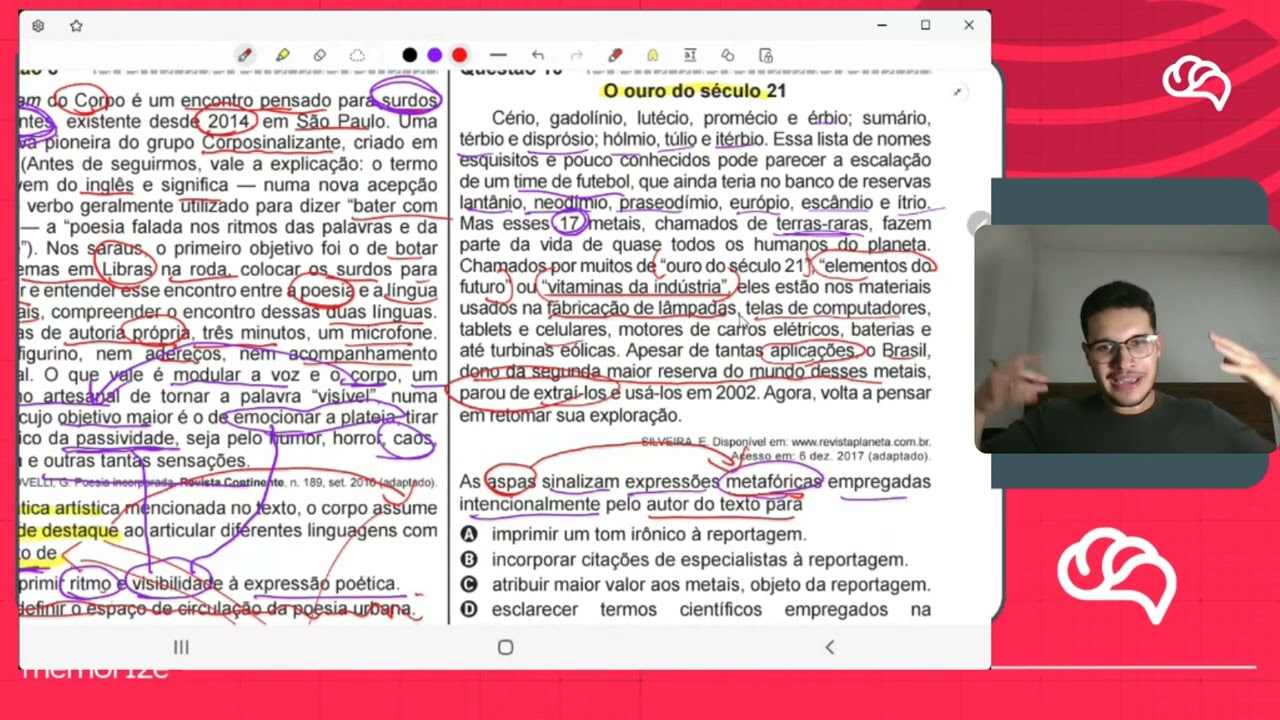The width and height of the screenshot is (1280, 720).
Task: Minimize the note app window
Action: pyautogui.click(x=882, y=25)
